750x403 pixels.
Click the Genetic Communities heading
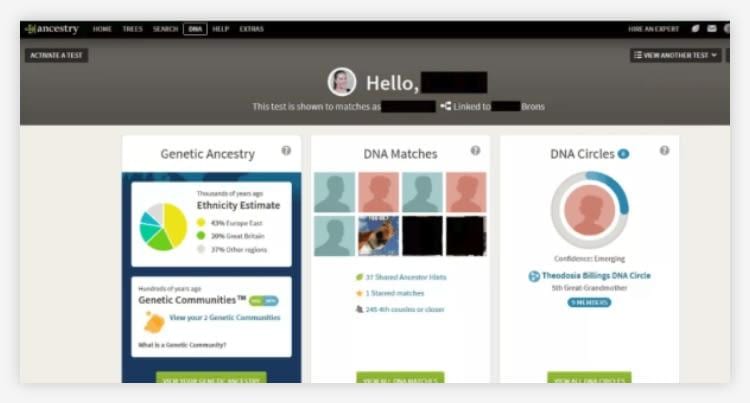pyautogui.click(x=192, y=300)
